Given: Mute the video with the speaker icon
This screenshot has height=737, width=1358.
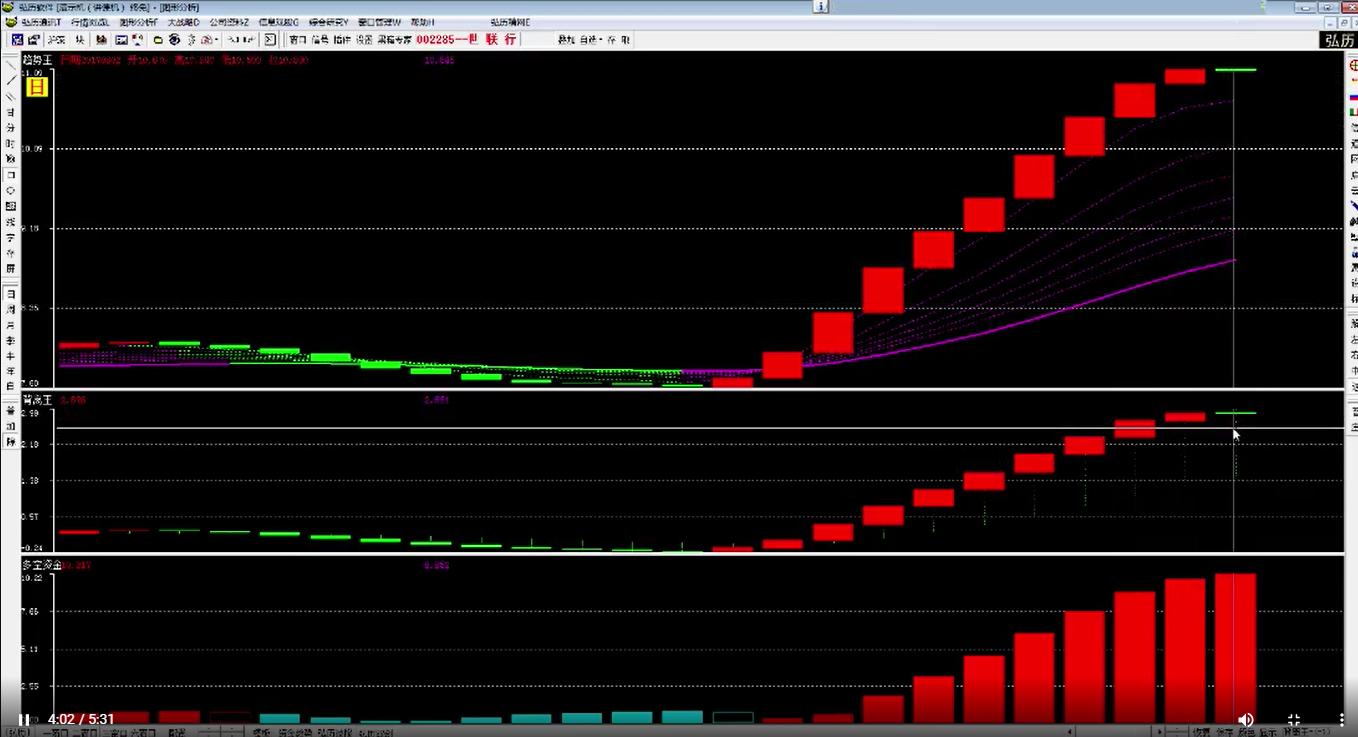Looking at the screenshot, I should pos(1246,719).
